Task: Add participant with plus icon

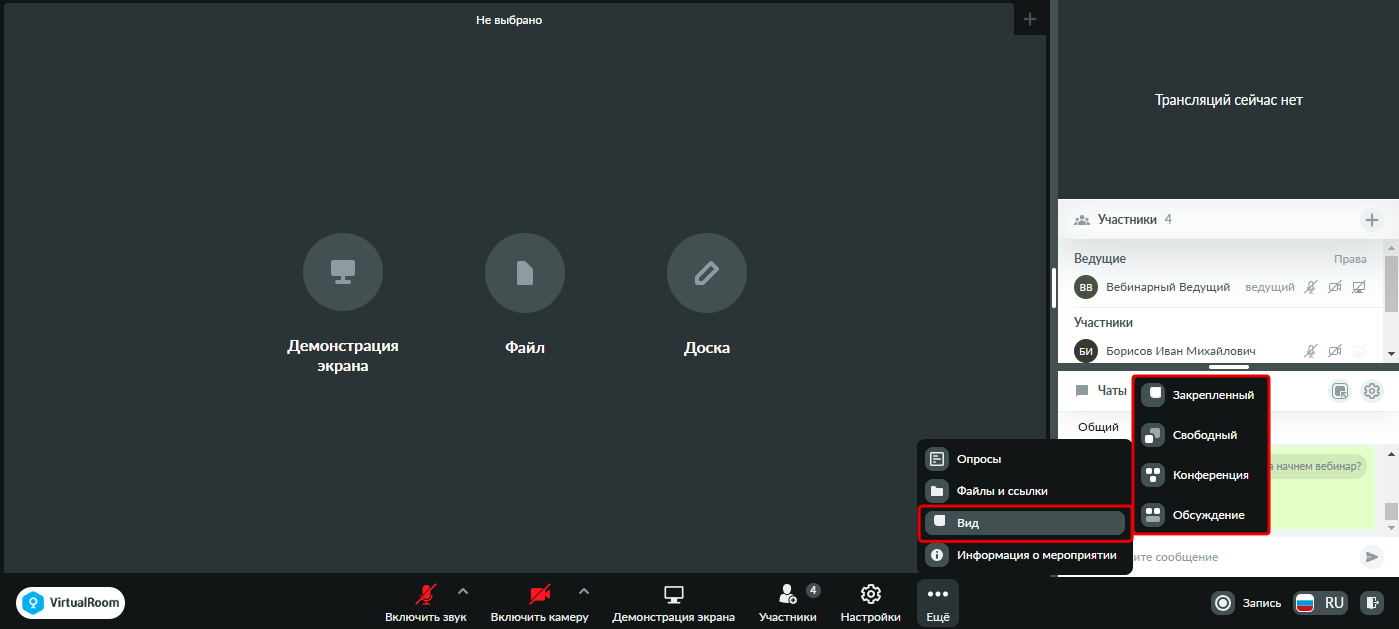Action: [x=1371, y=220]
